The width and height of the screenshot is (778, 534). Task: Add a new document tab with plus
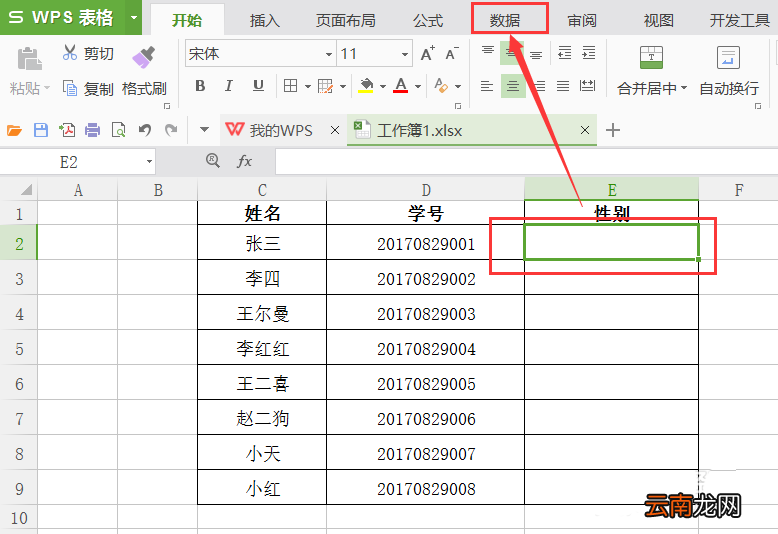point(613,131)
